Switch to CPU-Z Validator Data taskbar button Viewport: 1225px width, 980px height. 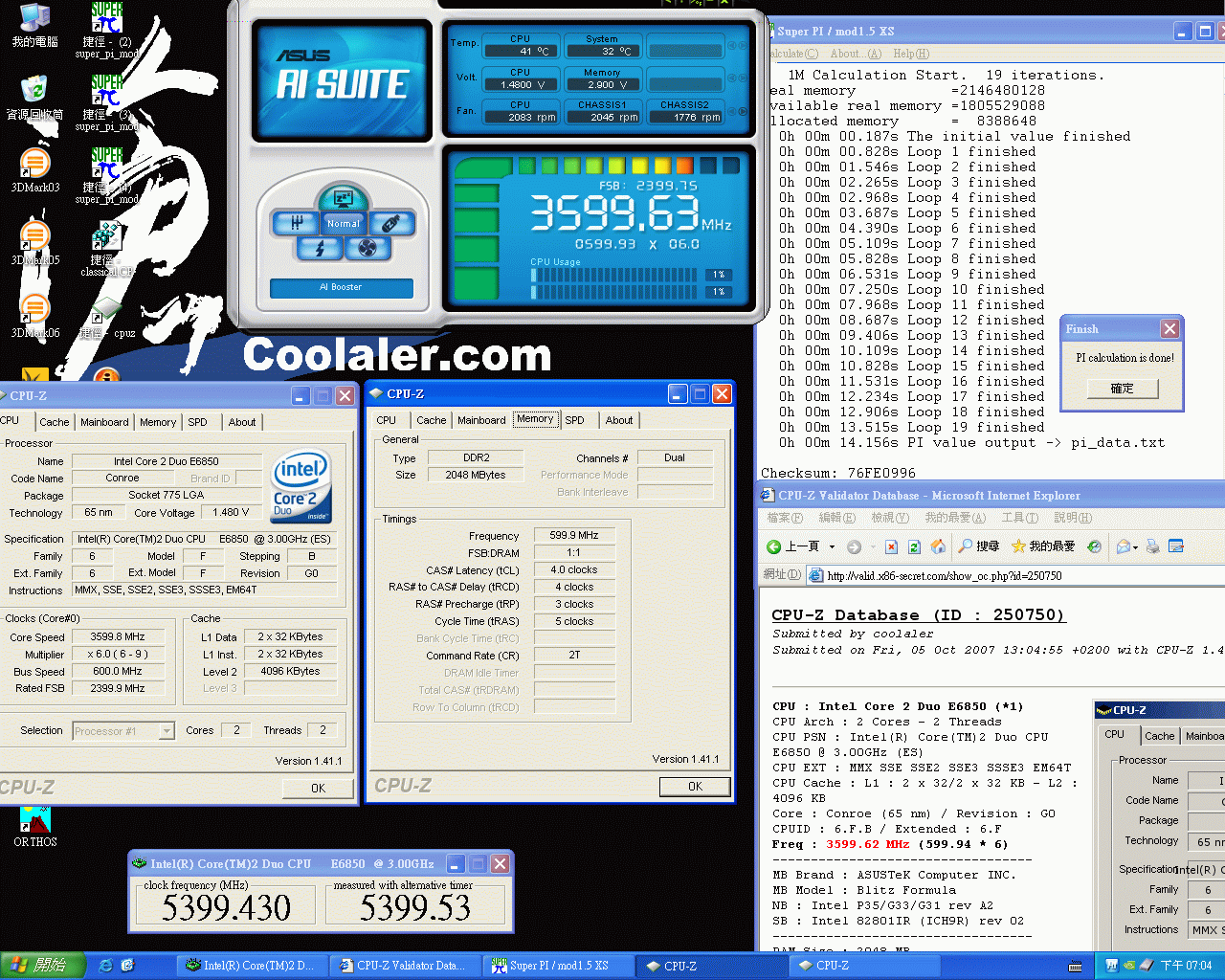[x=405, y=966]
